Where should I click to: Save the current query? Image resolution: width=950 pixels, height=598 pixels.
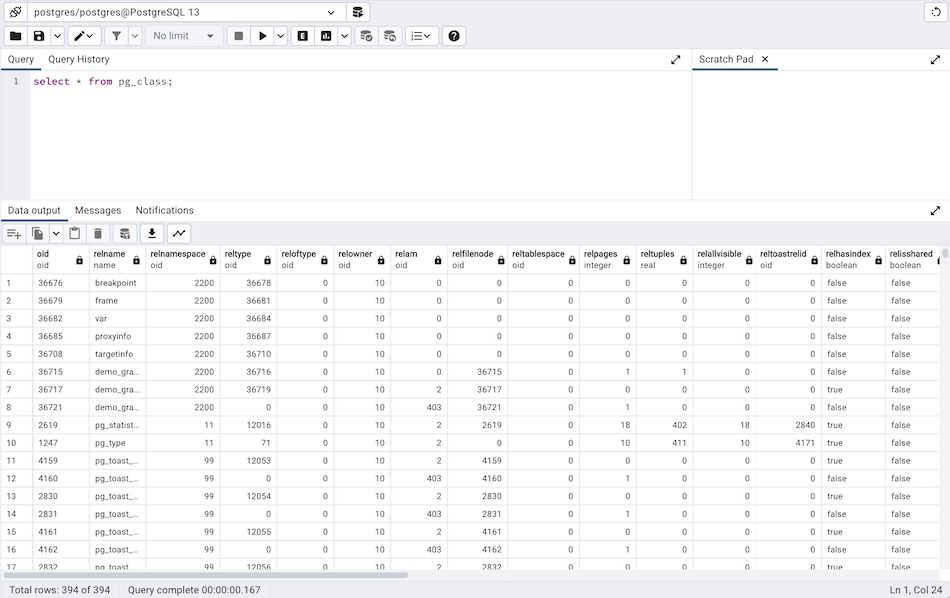(38, 35)
